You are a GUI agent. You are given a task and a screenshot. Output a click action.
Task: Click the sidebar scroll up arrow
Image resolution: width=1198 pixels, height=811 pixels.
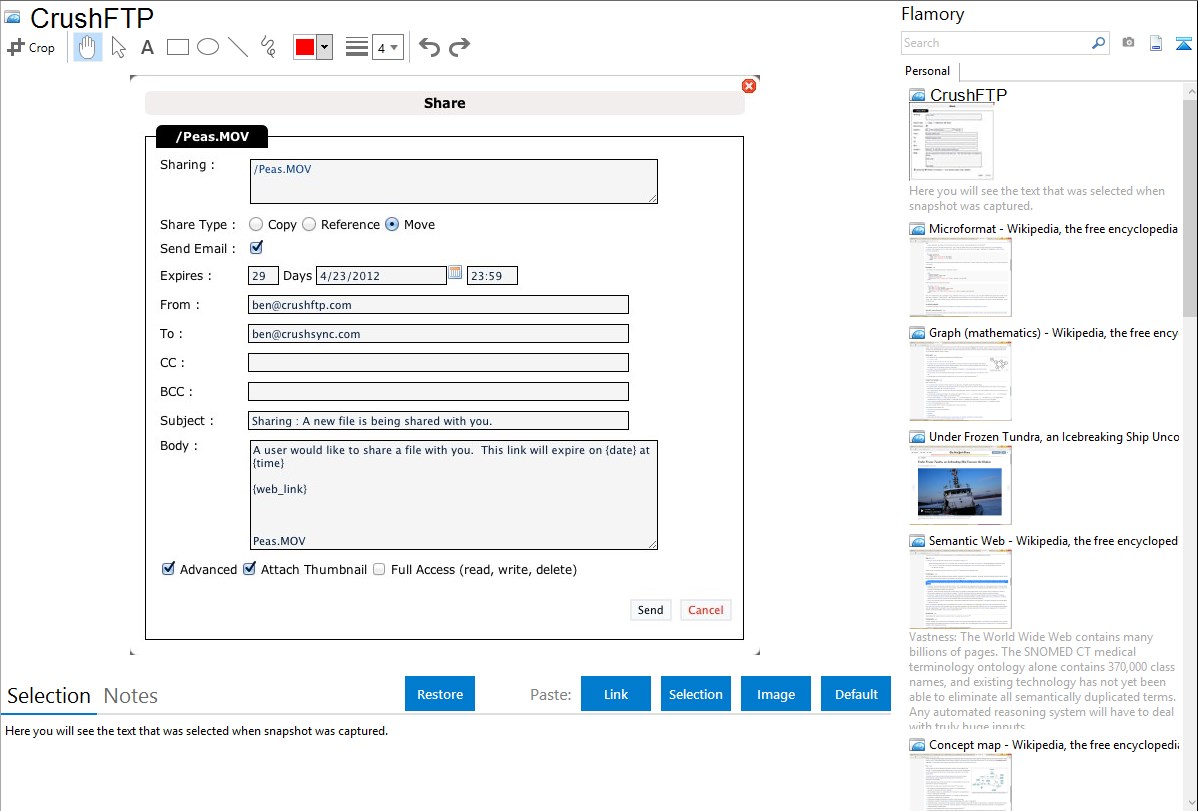(1190, 92)
